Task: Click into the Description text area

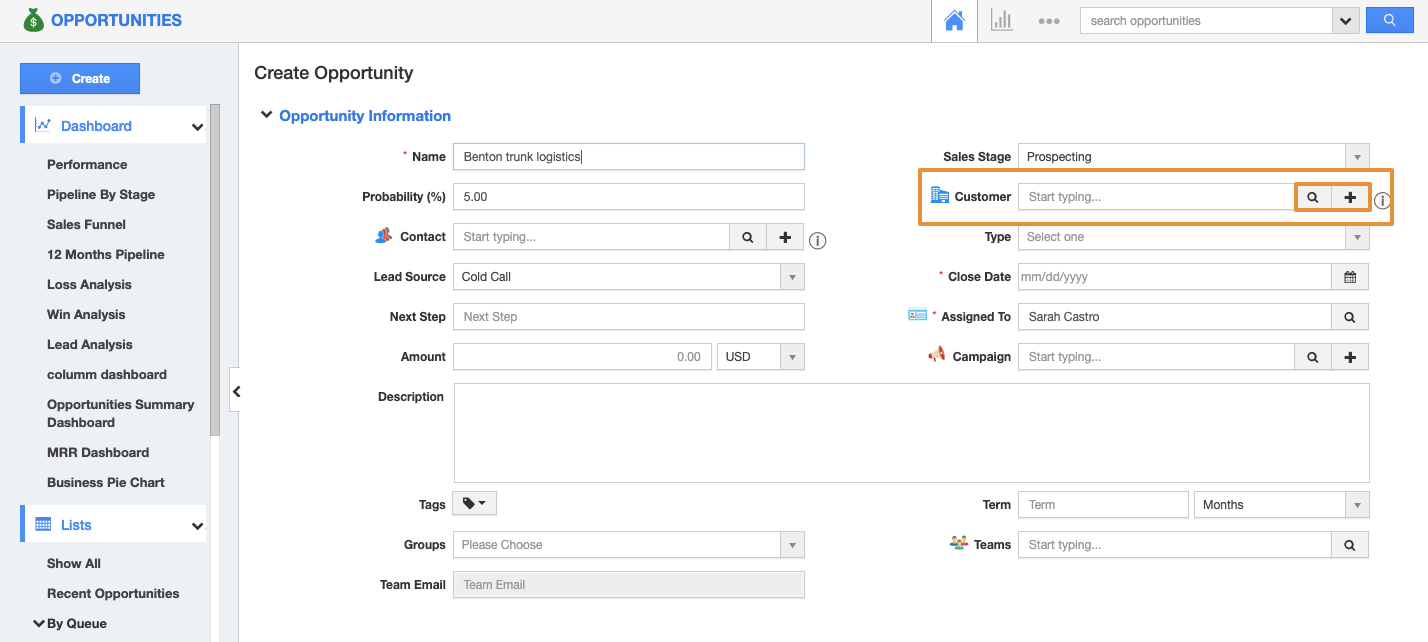Action: click(911, 433)
